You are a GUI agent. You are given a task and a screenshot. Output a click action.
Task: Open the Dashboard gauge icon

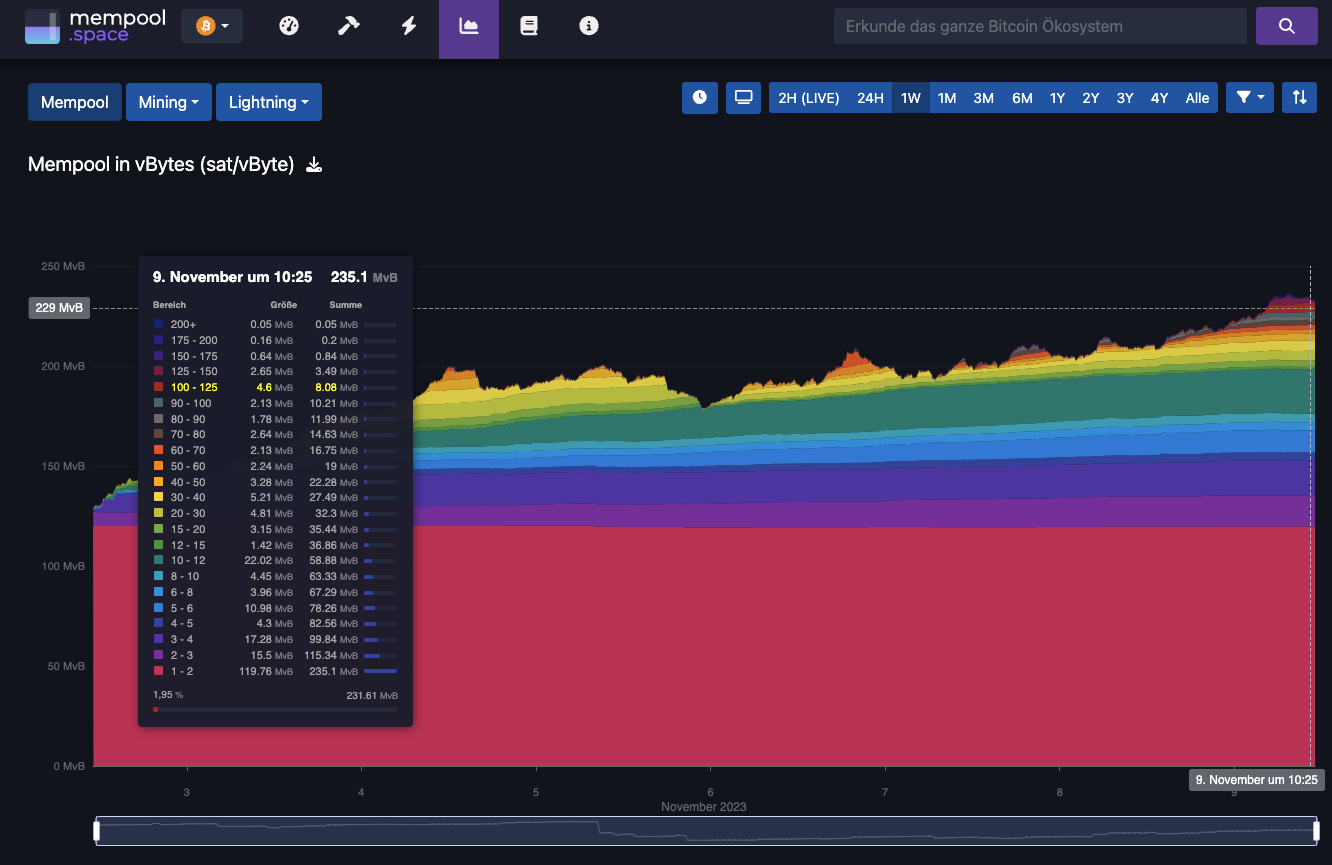click(x=288, y=26)
